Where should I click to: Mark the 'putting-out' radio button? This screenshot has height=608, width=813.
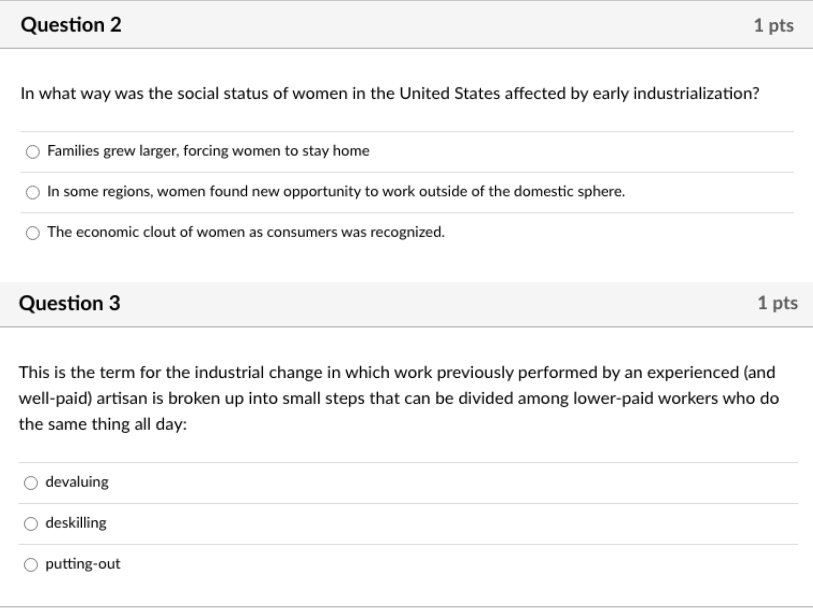[31, 564]
